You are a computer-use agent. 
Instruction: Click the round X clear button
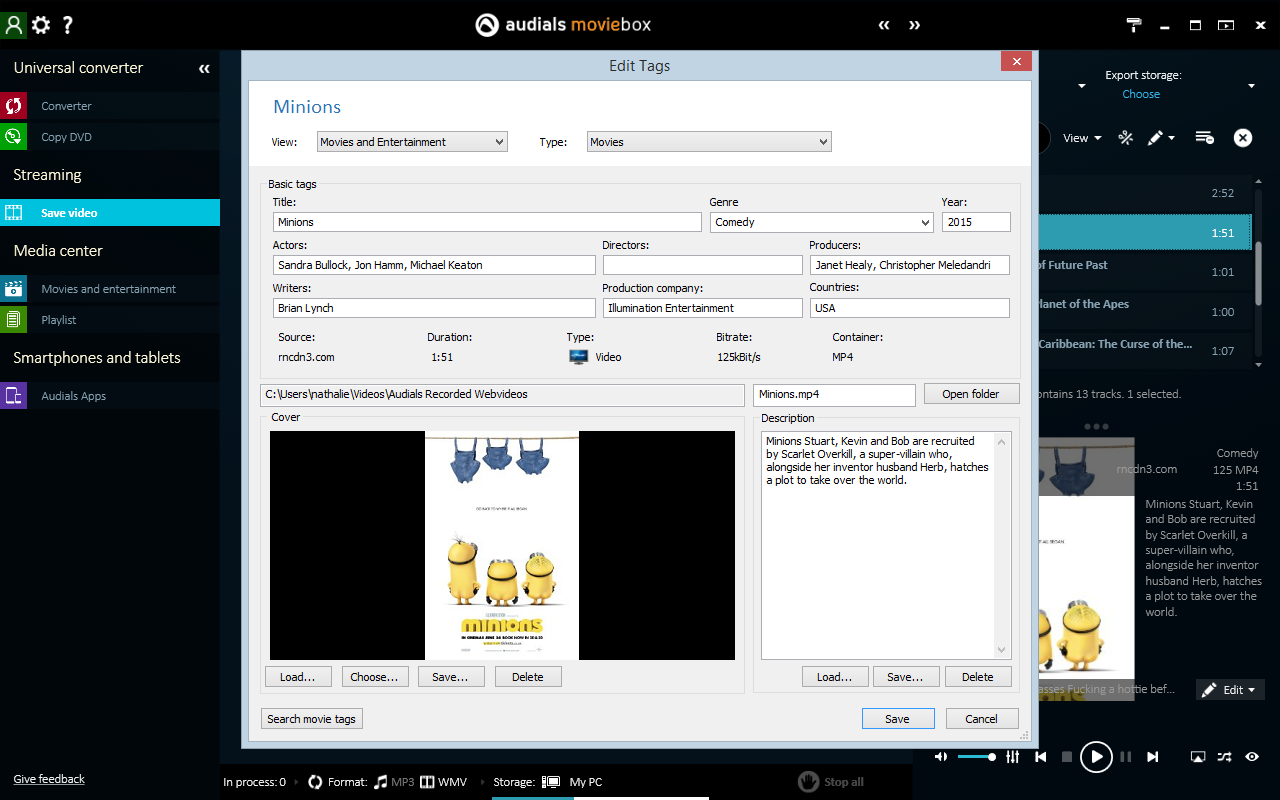click(1243, 138)
